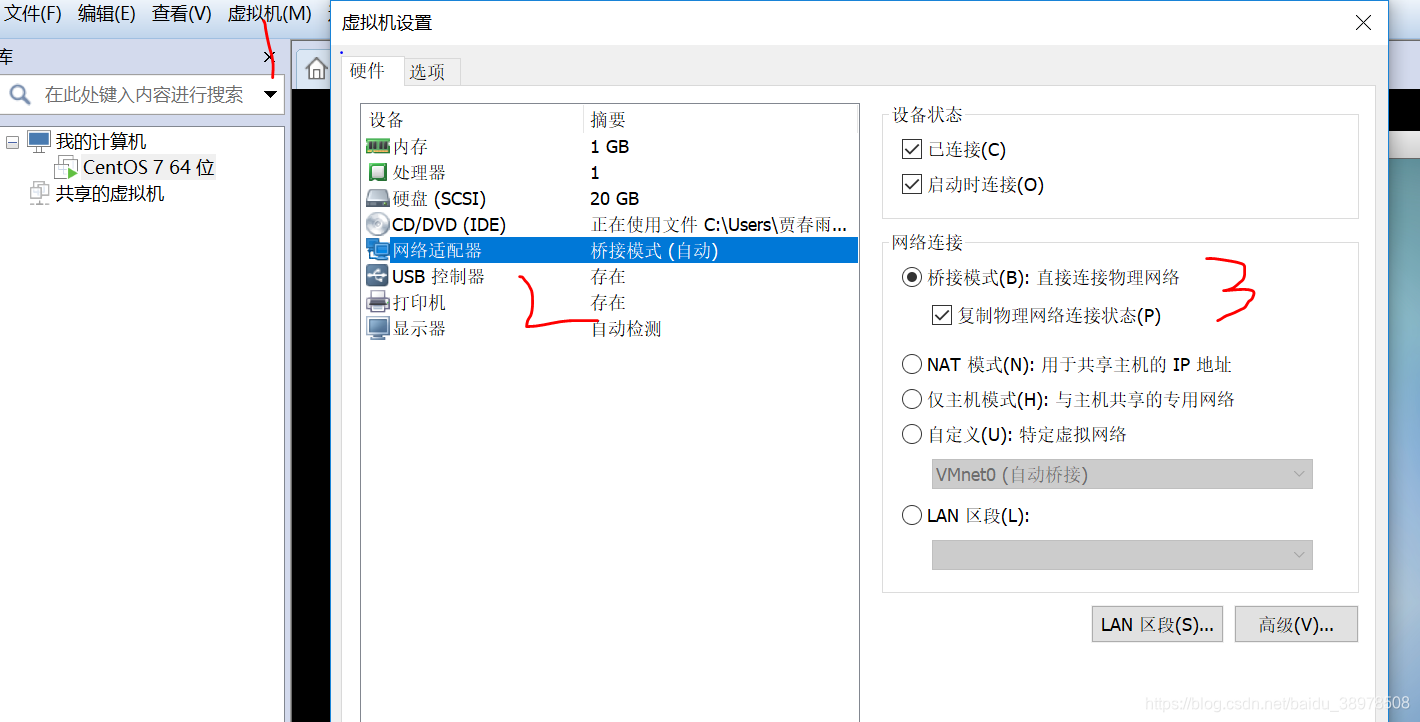The height and width of the screenshot is (722, 1420).
Task: Open the VM (虚拟机) menu
Action: [x=269, y=14]
